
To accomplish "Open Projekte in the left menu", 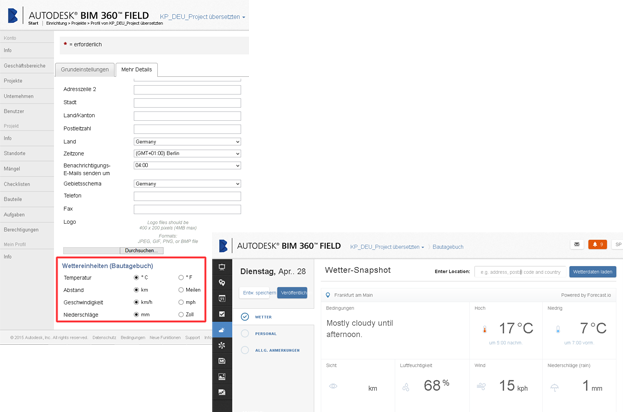I will pos(13,81).
